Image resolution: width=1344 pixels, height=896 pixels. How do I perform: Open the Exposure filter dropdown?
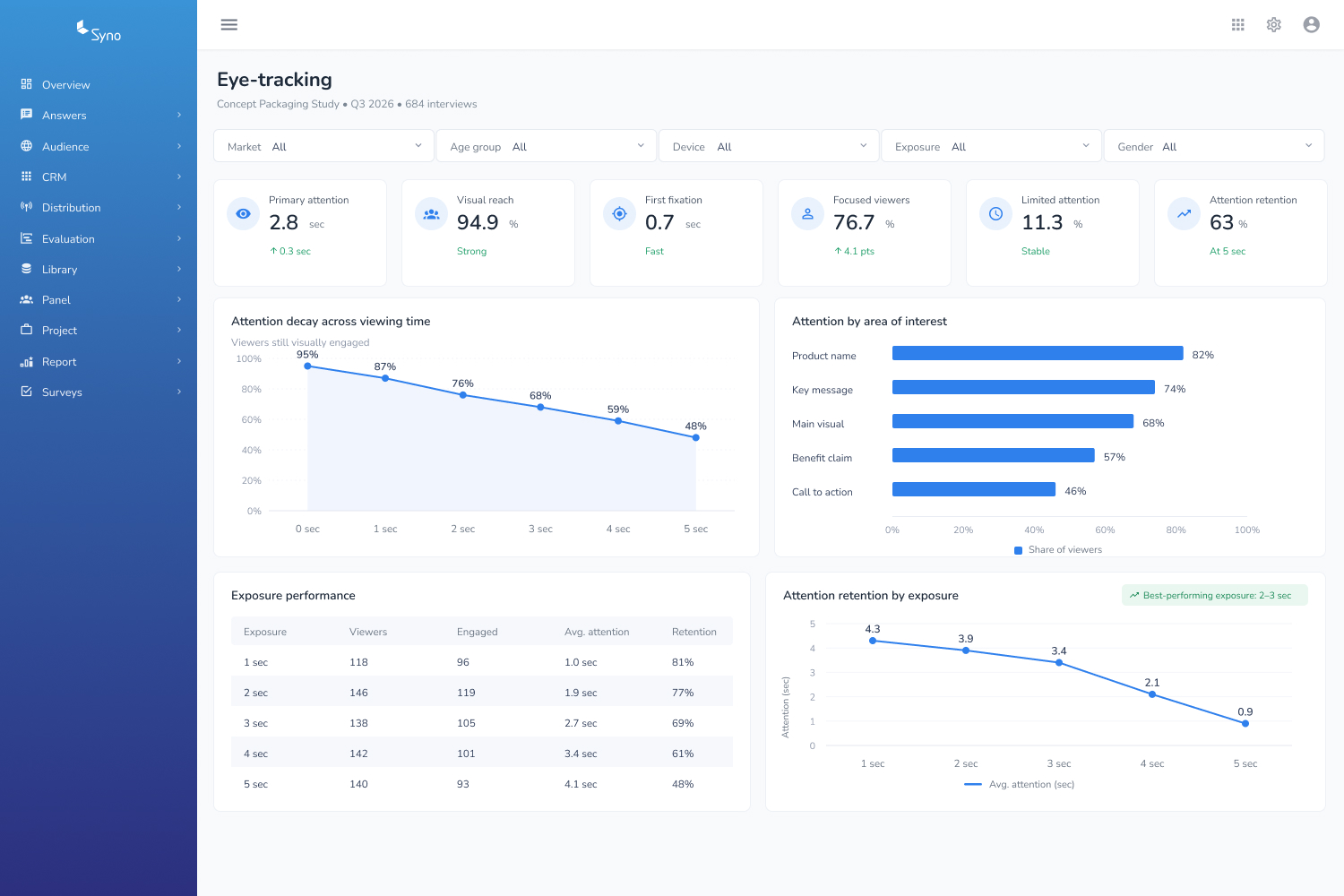992,146
